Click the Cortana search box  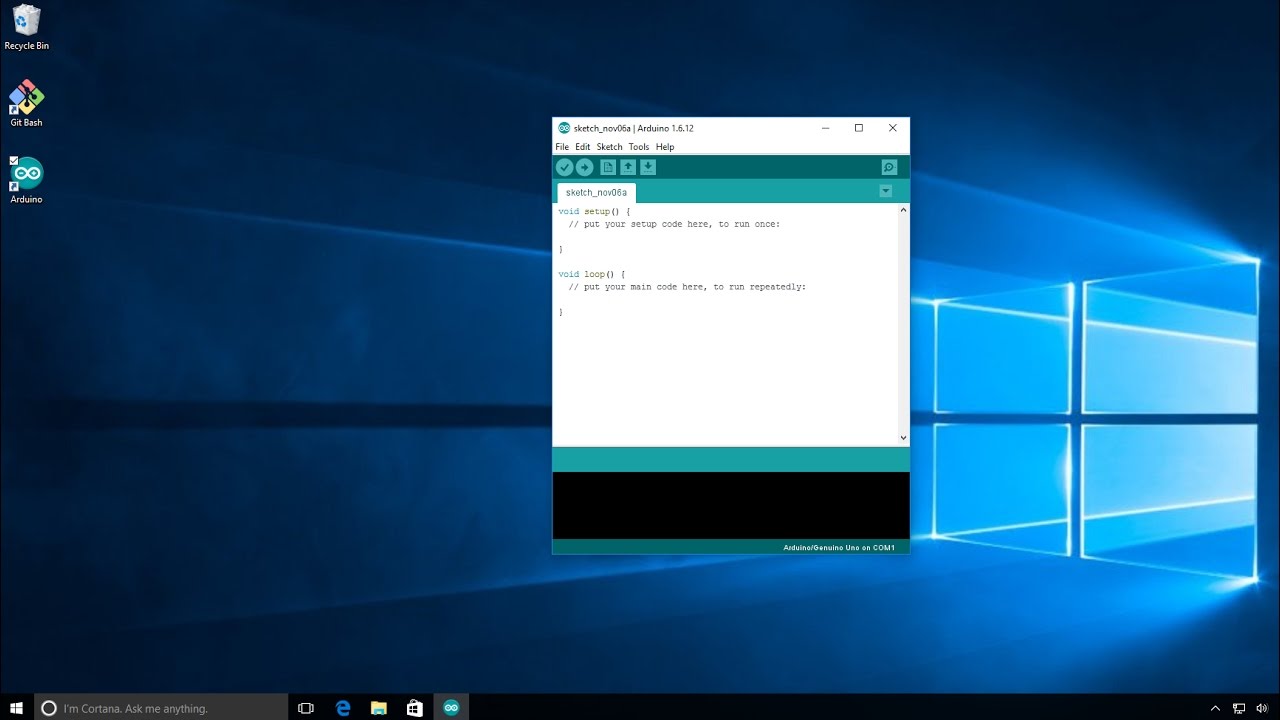pos(162,708)
